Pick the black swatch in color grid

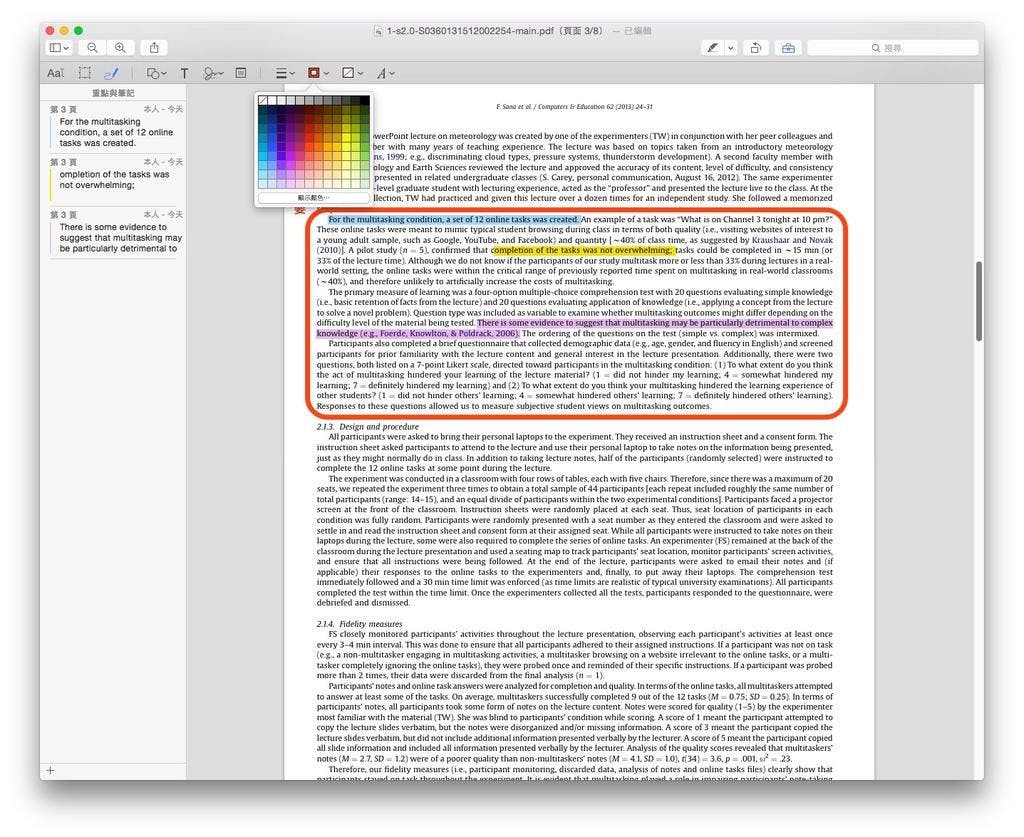tap(364, 100)
